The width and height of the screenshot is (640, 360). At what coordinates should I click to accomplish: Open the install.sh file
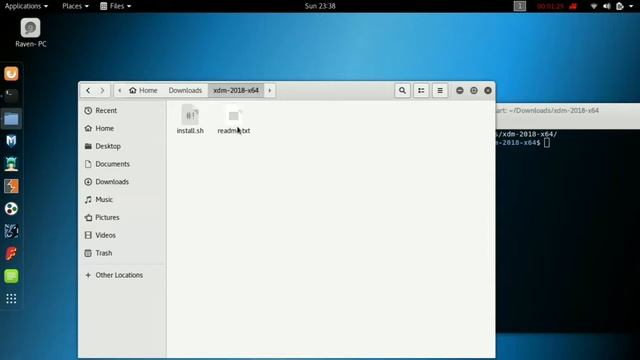point(190,119)
